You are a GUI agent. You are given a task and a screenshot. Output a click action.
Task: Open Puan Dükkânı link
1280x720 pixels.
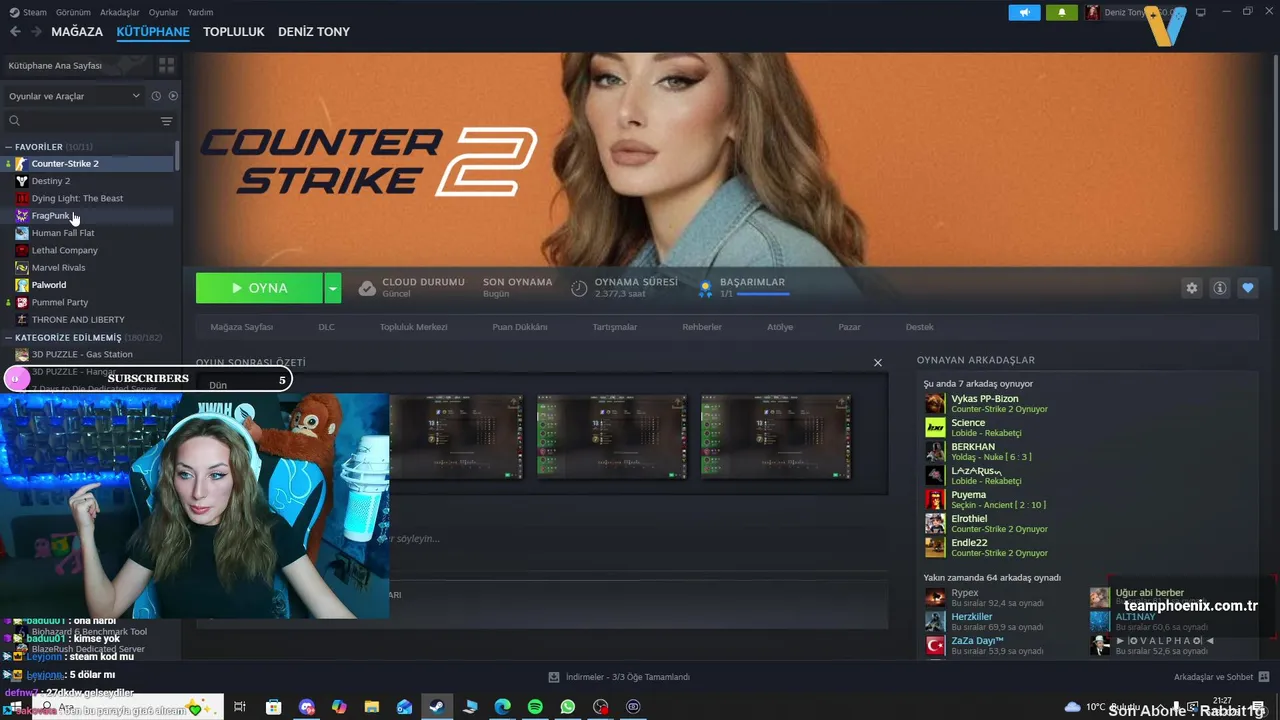520,327
